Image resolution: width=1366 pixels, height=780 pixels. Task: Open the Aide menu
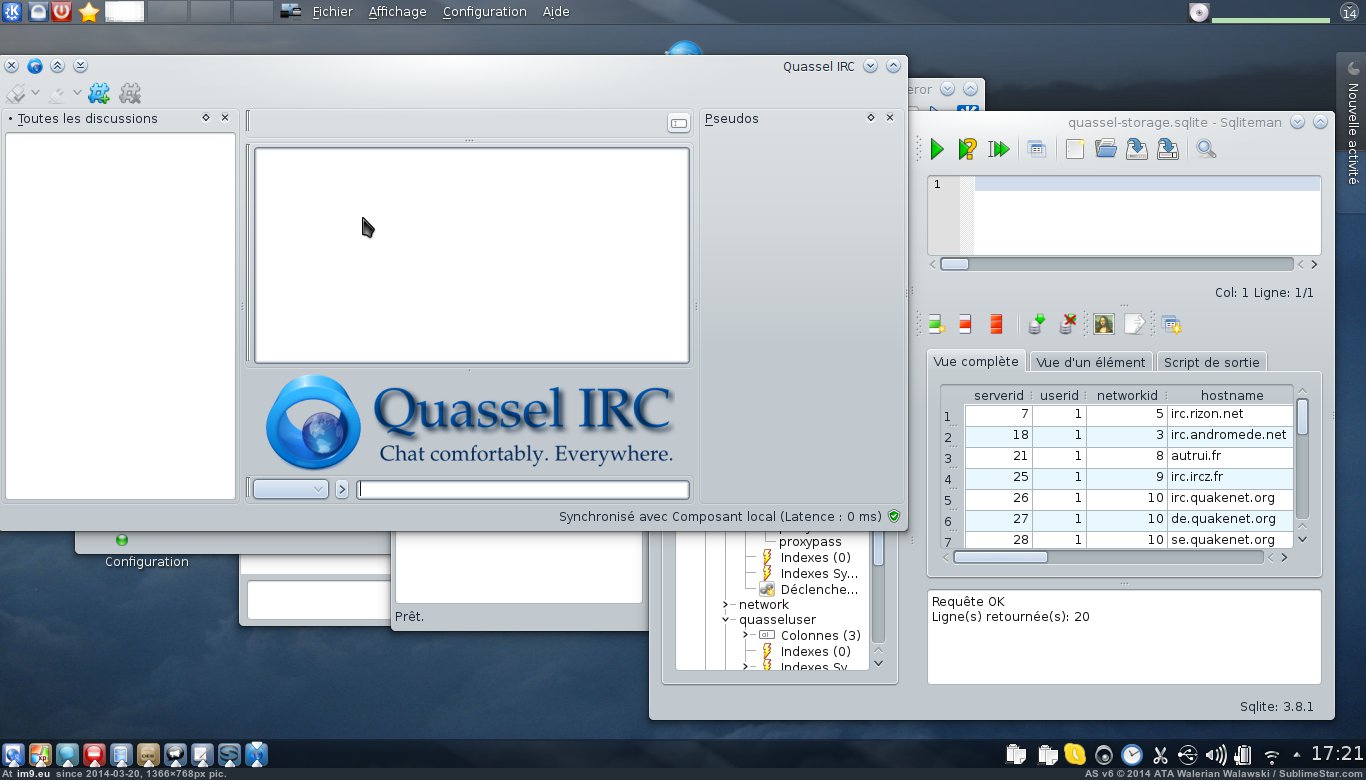click(x=556, y=12)
